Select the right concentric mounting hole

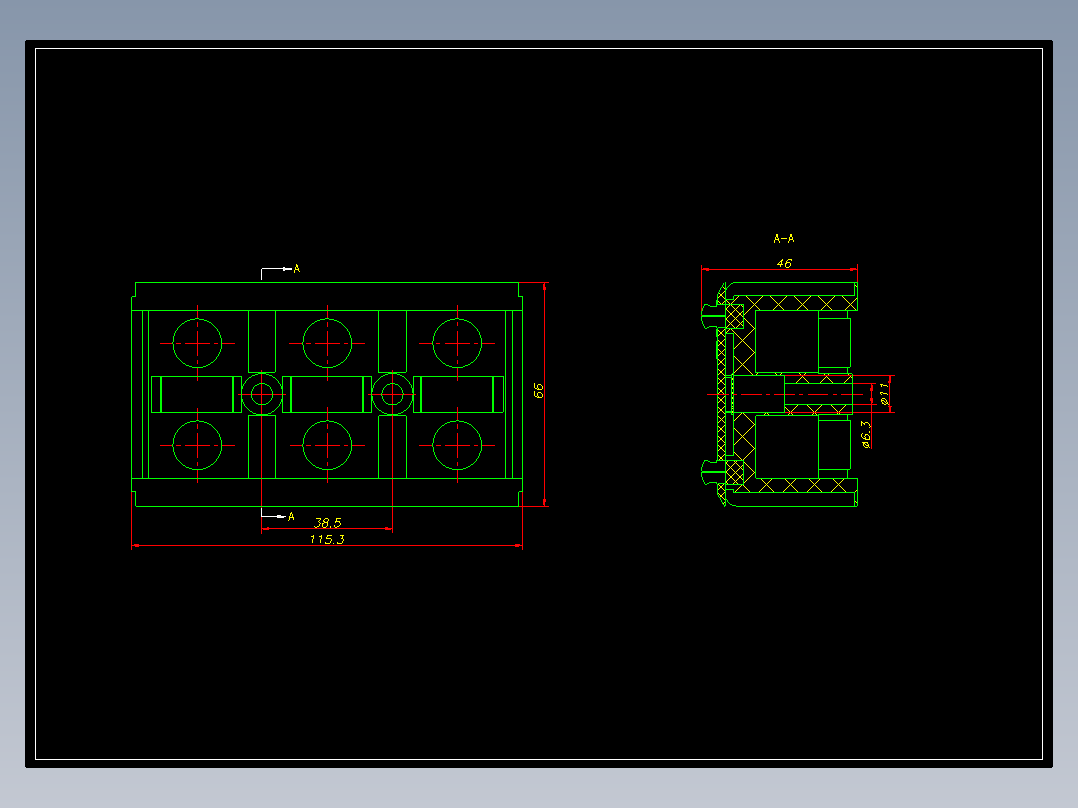click(x=393, y=395)
